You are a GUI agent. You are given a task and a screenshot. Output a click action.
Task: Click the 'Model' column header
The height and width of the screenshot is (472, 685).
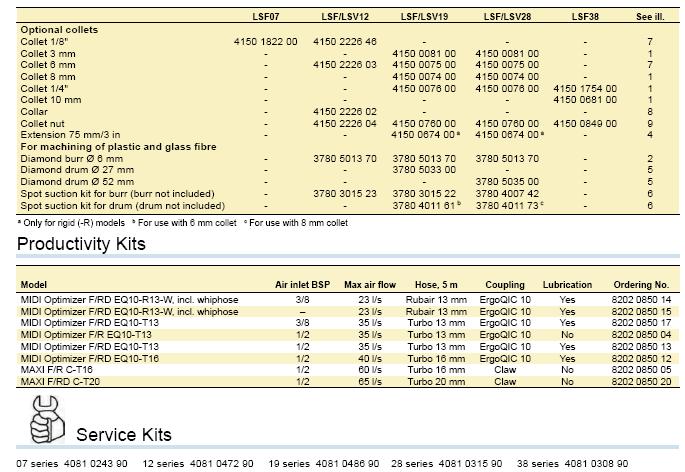point(34,285)
